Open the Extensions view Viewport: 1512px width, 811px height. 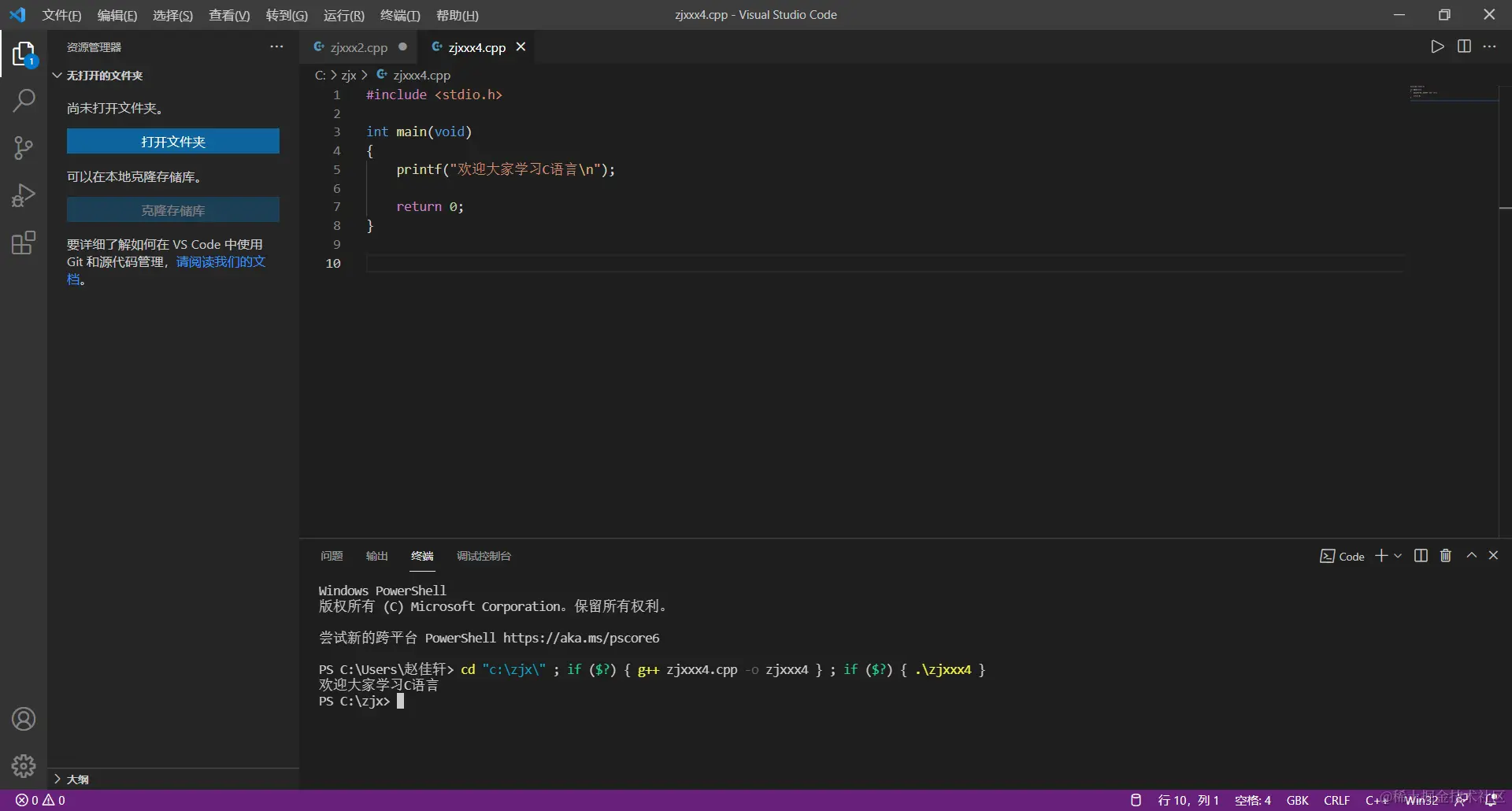(x=24, y=243)
